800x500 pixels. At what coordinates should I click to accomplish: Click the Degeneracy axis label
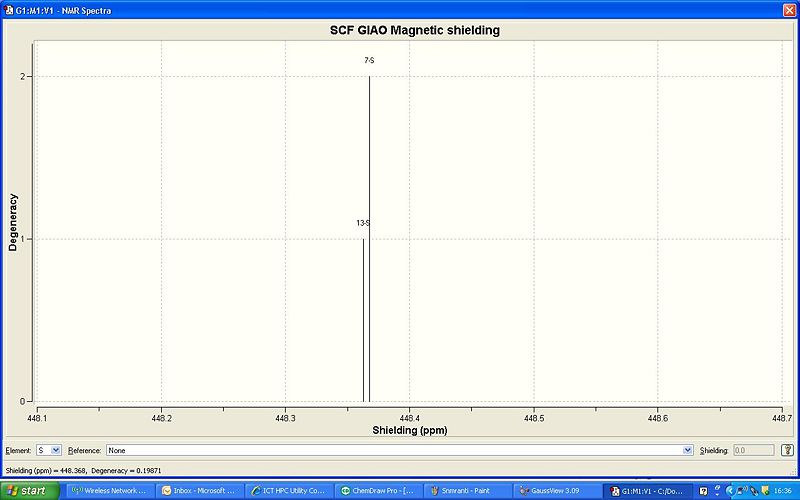[x=13, y=222]
